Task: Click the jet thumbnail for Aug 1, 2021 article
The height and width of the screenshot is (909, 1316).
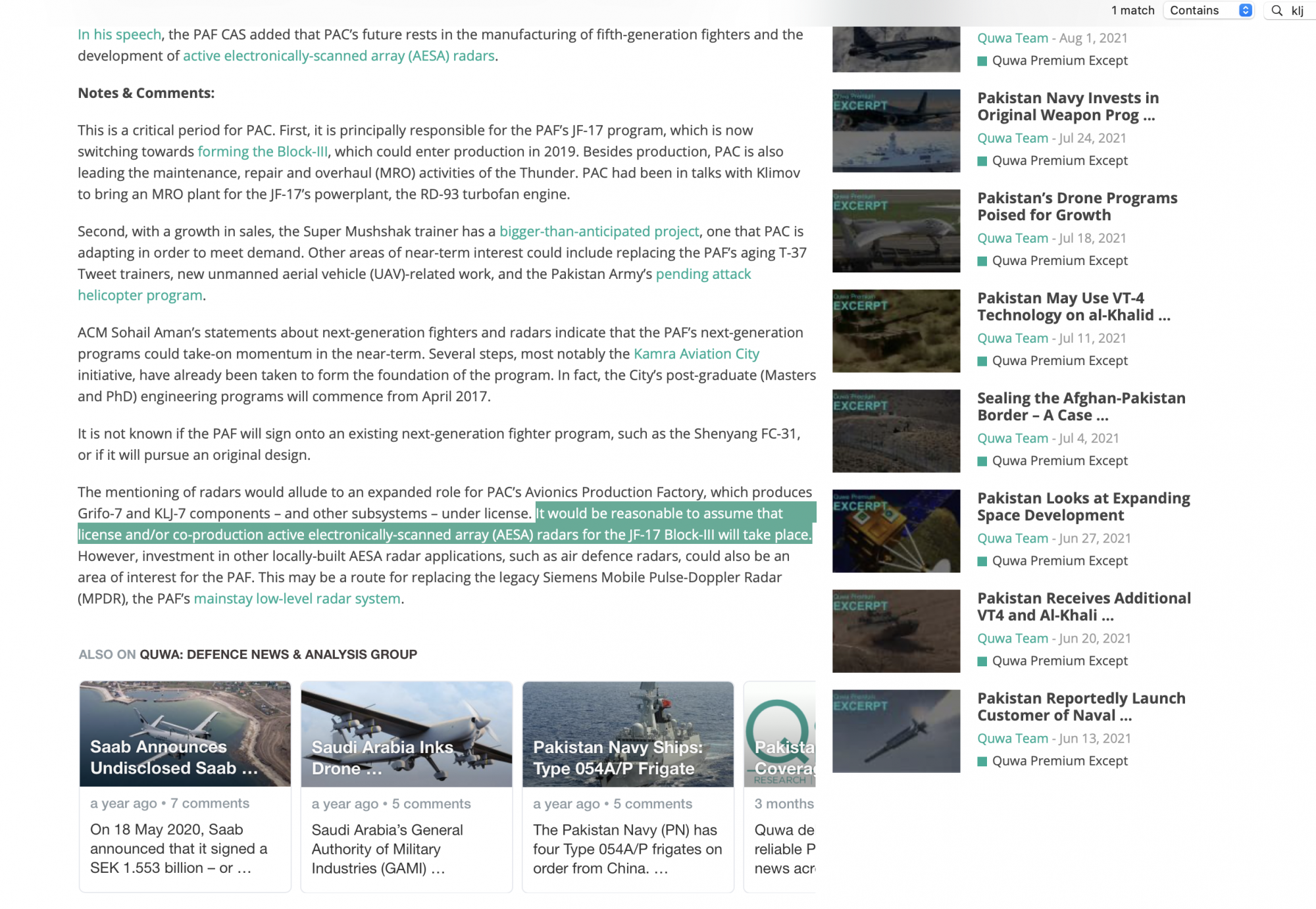Action: pyautogui.click(x=896, y=49)
